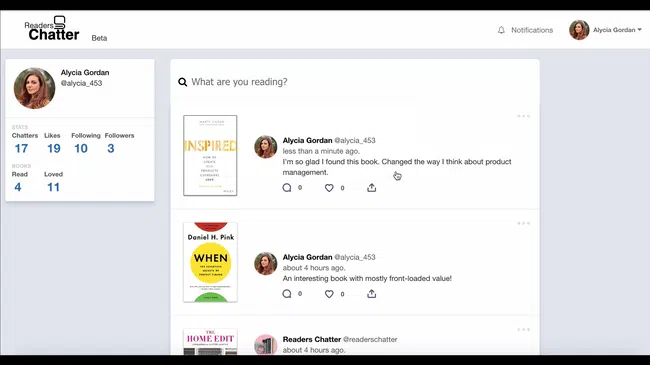
Task: Open options menu on When post
Action: [524, 223]
